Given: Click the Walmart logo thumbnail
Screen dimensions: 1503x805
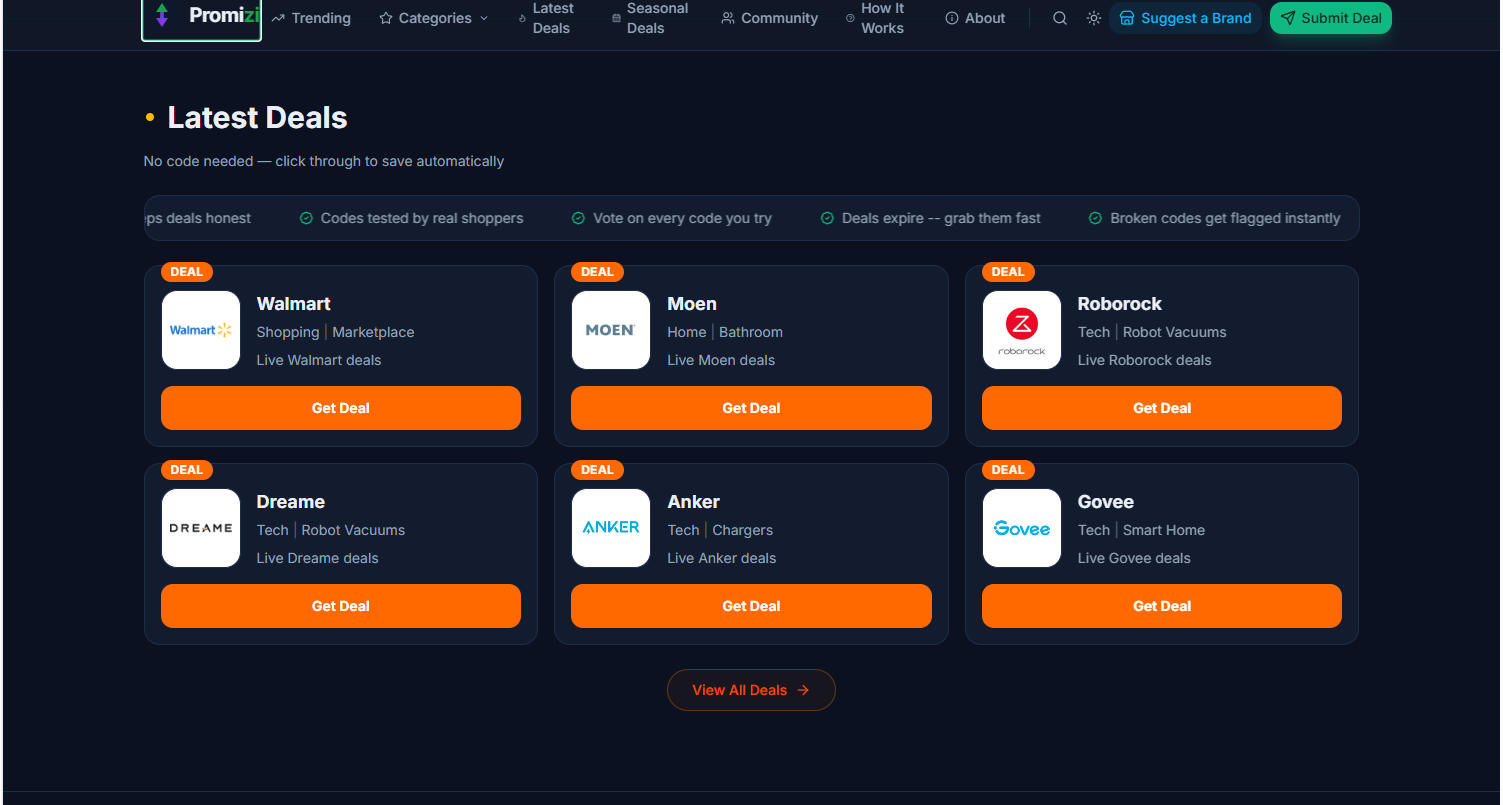Looking at the screenshot, I should [201, 330].
